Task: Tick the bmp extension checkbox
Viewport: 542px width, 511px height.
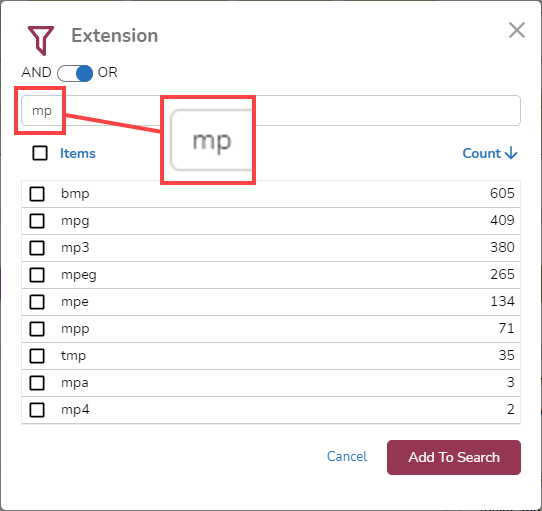Action: coord(37,194)
